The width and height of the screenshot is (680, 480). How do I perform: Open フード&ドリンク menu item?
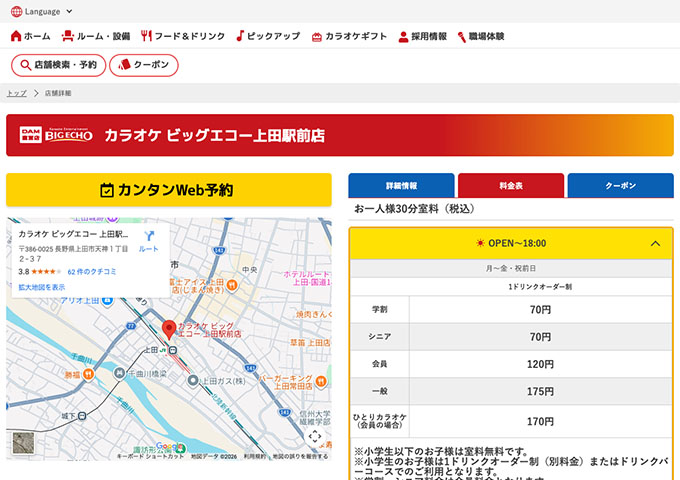(183, 36)
